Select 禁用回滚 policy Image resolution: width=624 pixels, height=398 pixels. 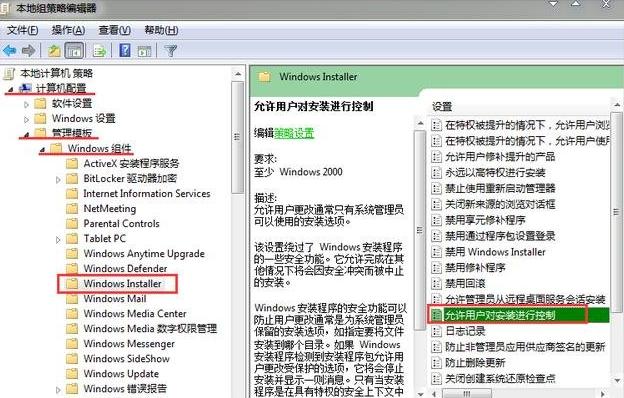click(x=465, y=283)
